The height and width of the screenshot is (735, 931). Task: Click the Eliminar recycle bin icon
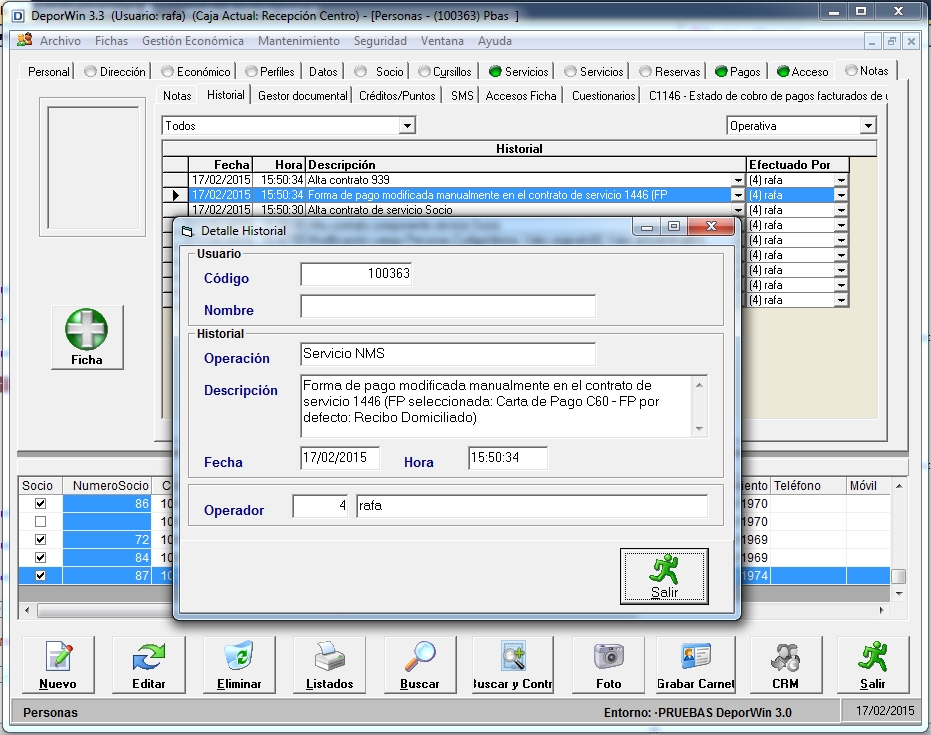[x=239, y=657]
